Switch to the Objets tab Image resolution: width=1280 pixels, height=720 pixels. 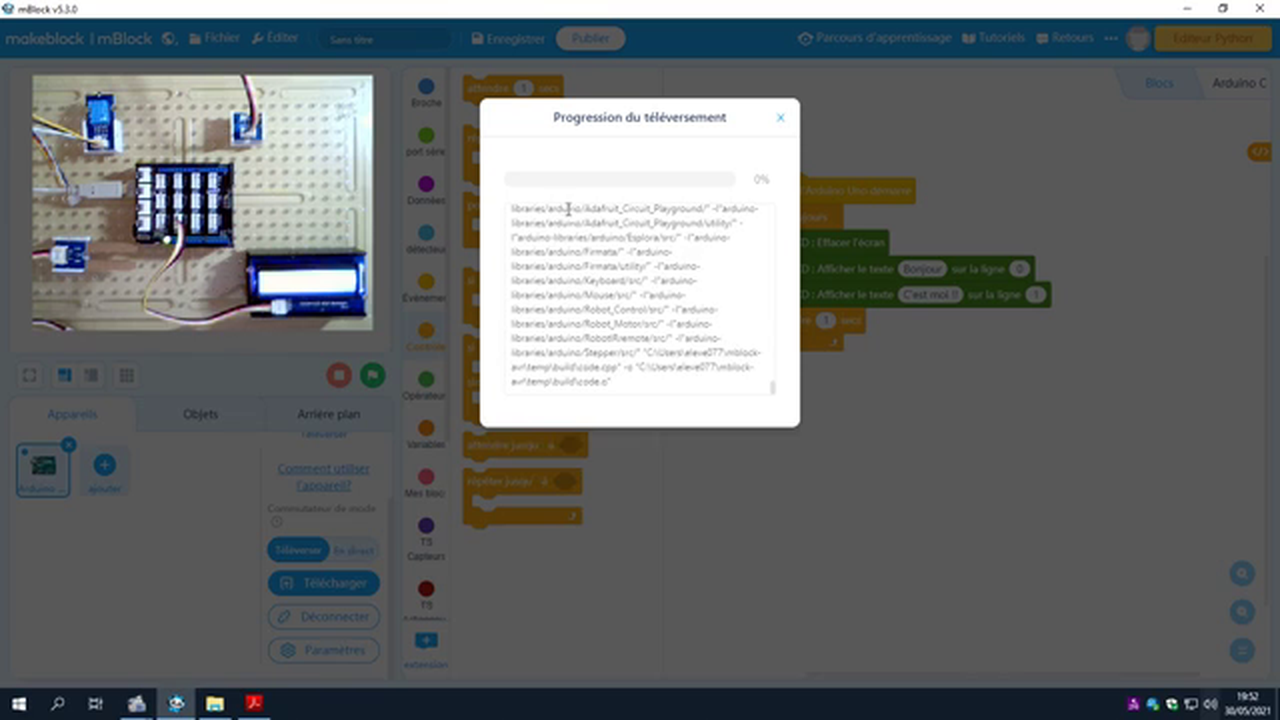tap(200, 413)
